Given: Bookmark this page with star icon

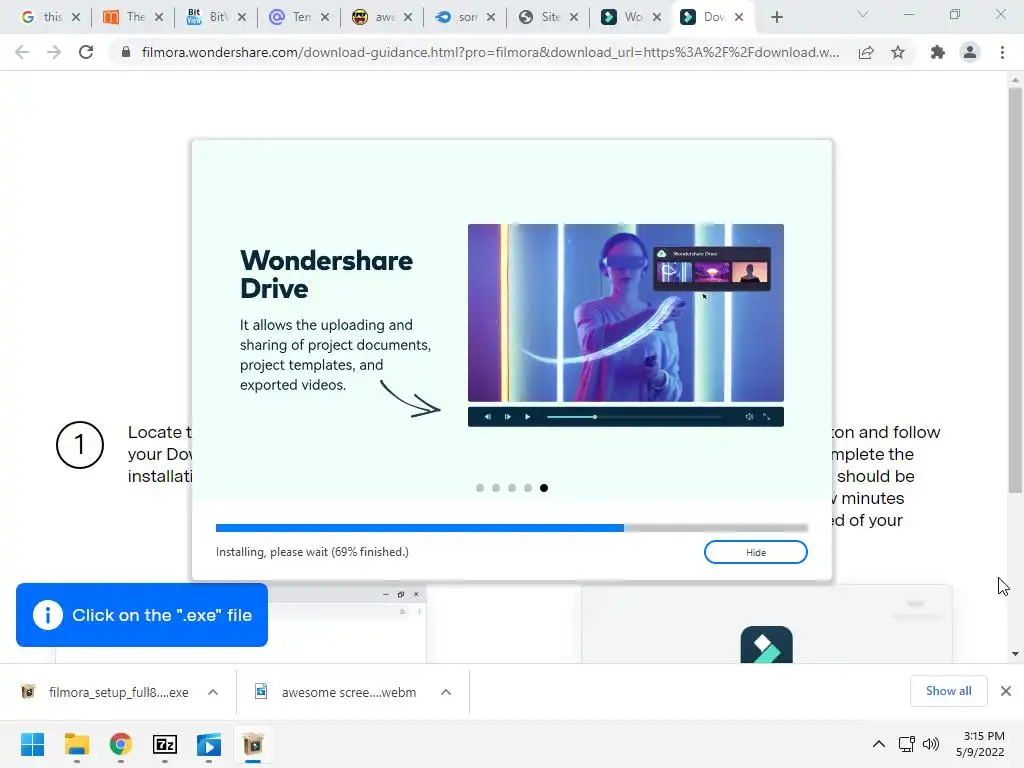Looking at the screenshot, I should coord(898,52).
